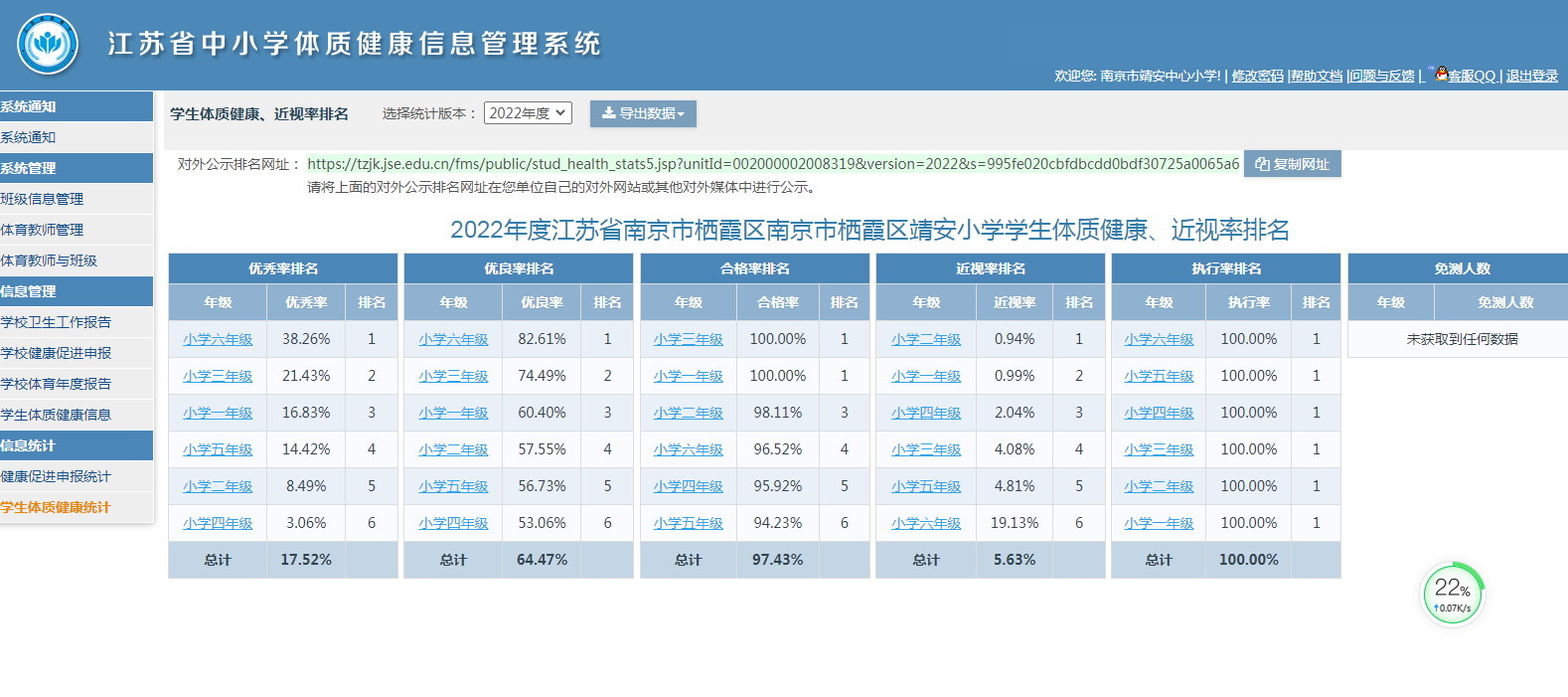The image size is (1568, 697).
Task: Click the 未获取到任何数据 message in 免测人数 table
Action: click(1463, 339)
